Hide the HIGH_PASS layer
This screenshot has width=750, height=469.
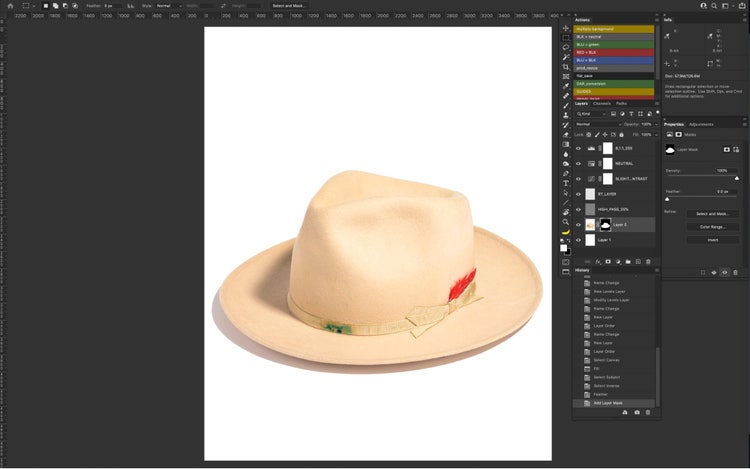[578, 209]
